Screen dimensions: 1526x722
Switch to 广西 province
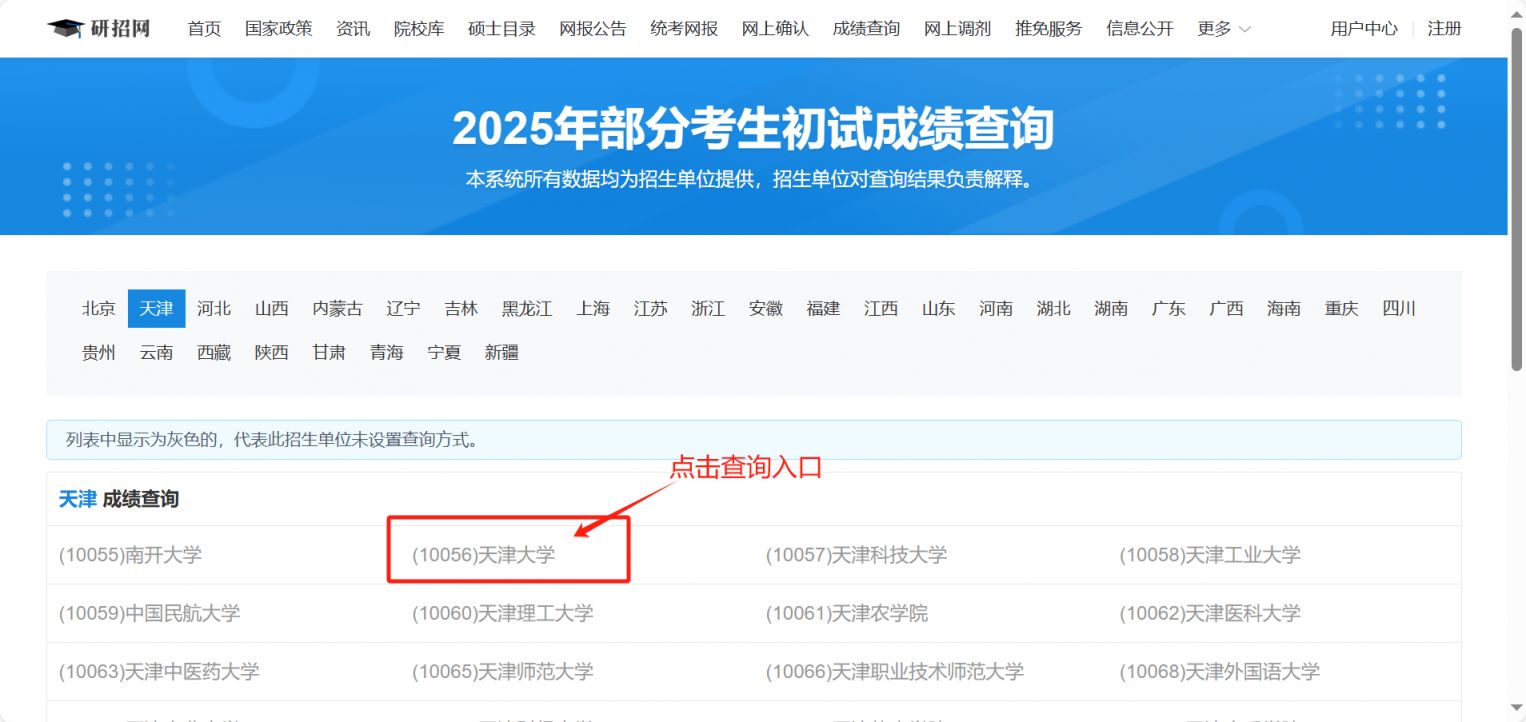point(1227,309)
